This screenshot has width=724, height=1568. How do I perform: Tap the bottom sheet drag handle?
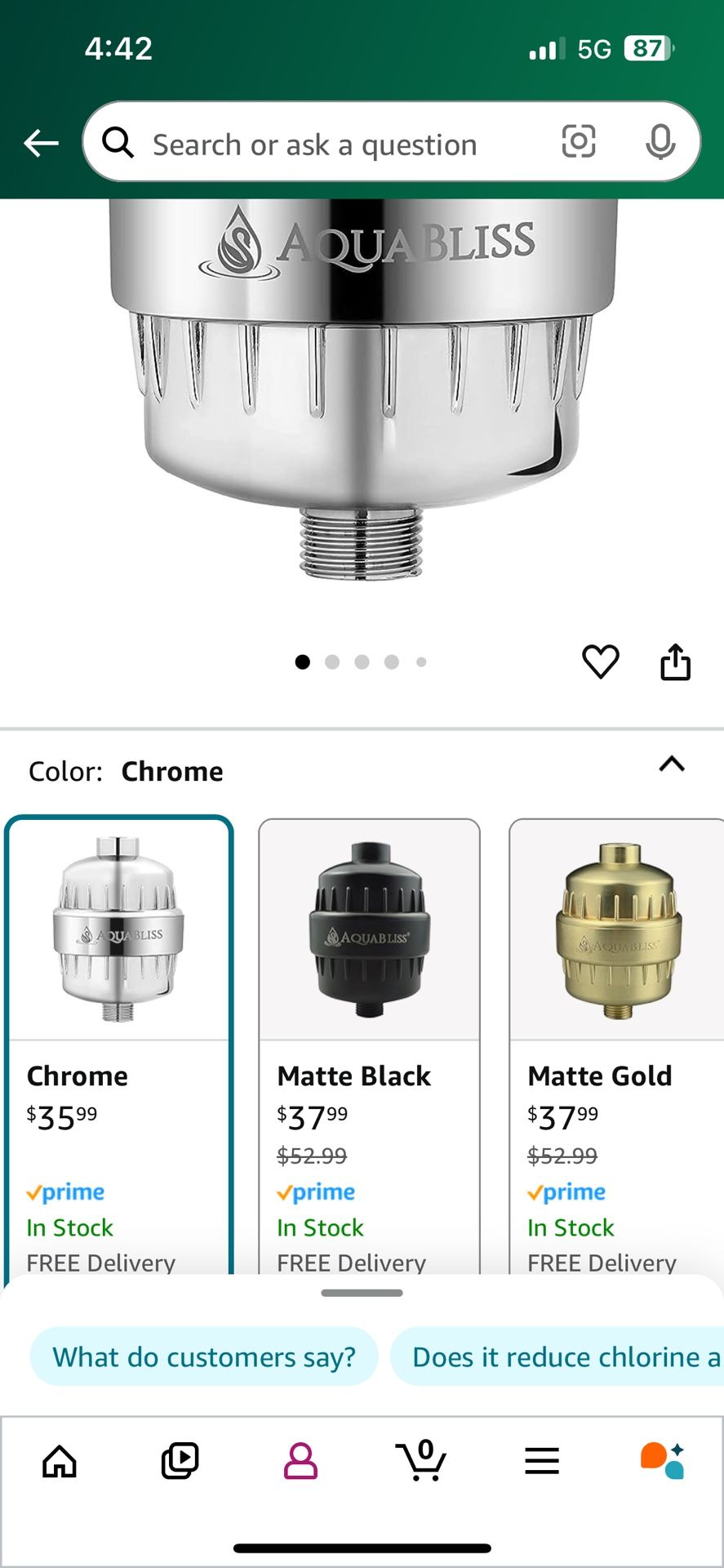tap(362, 1293)
